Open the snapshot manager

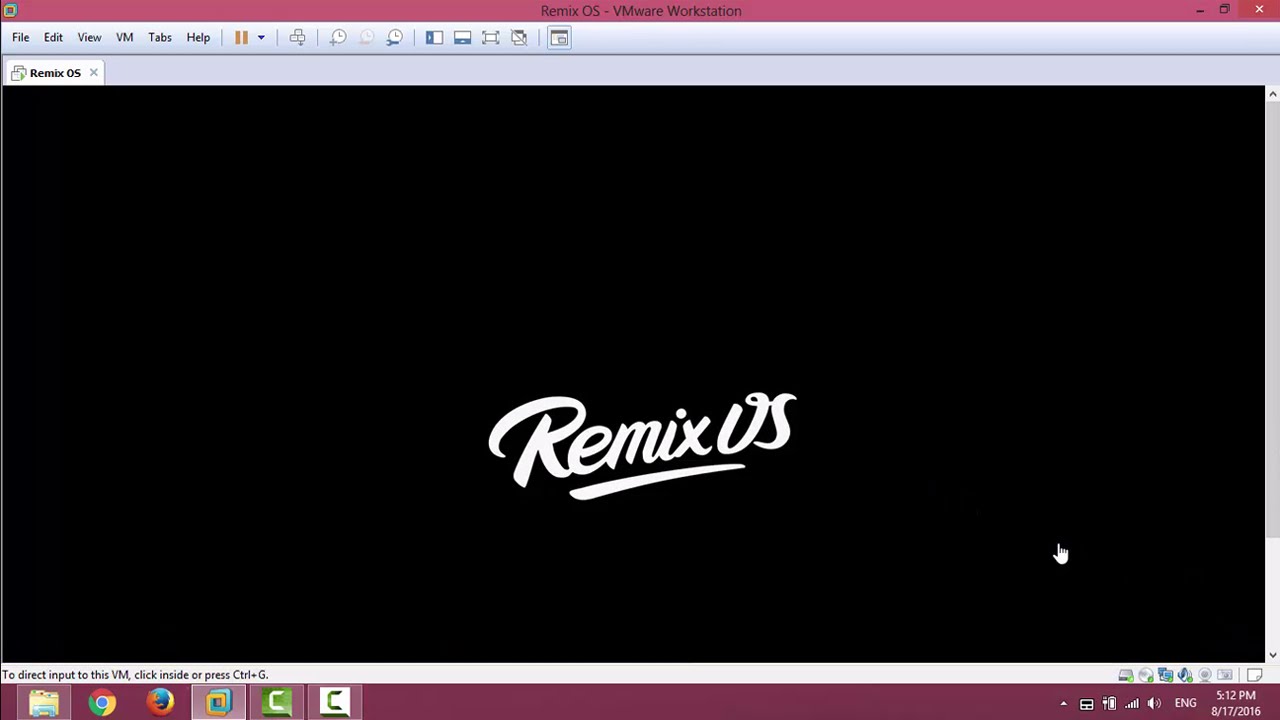(x=395, y=37)
